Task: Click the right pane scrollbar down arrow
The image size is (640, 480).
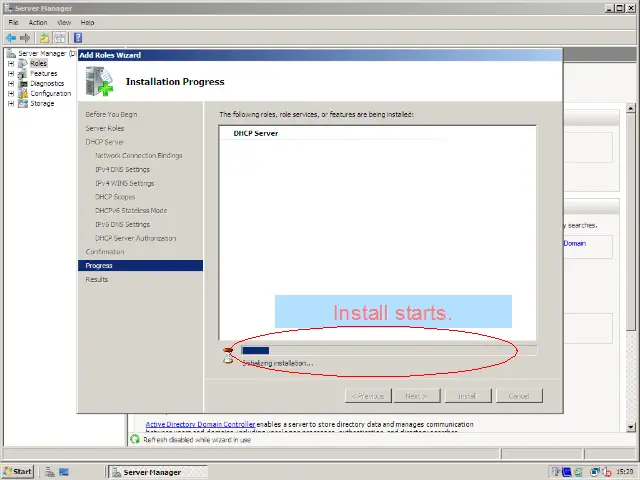Action: (x=631, y=427)
